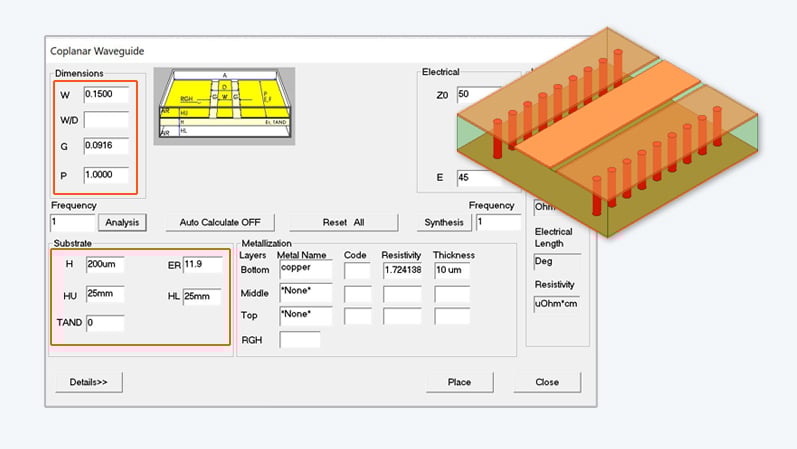Screen dimensions: 797x449
Task: Click the Reset All button
Action: [344, 223]
